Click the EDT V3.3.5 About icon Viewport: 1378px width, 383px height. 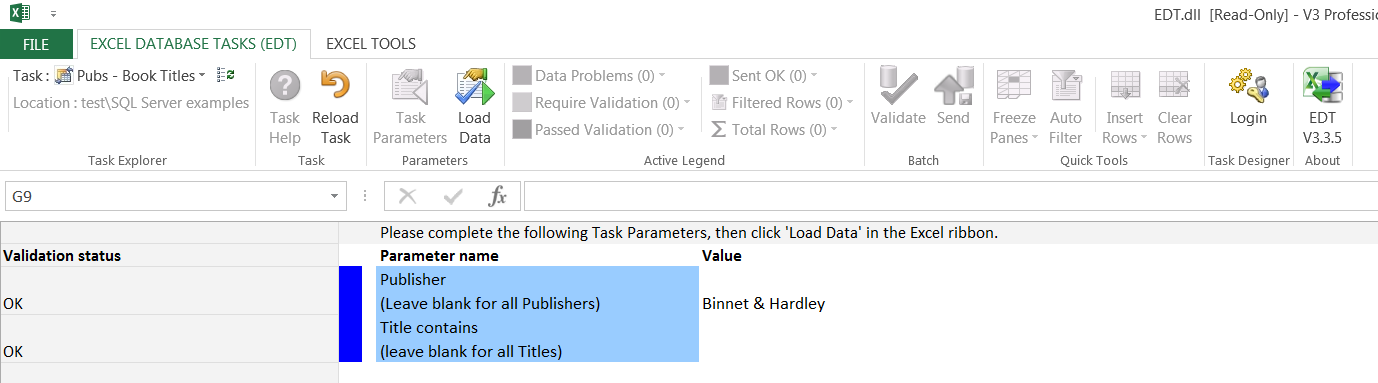(x=1322, y=107)
